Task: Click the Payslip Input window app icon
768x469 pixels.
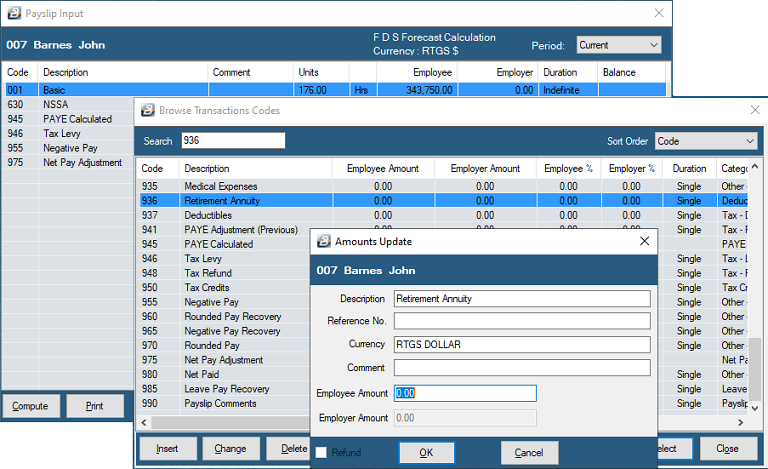Action: click(14, 13)
